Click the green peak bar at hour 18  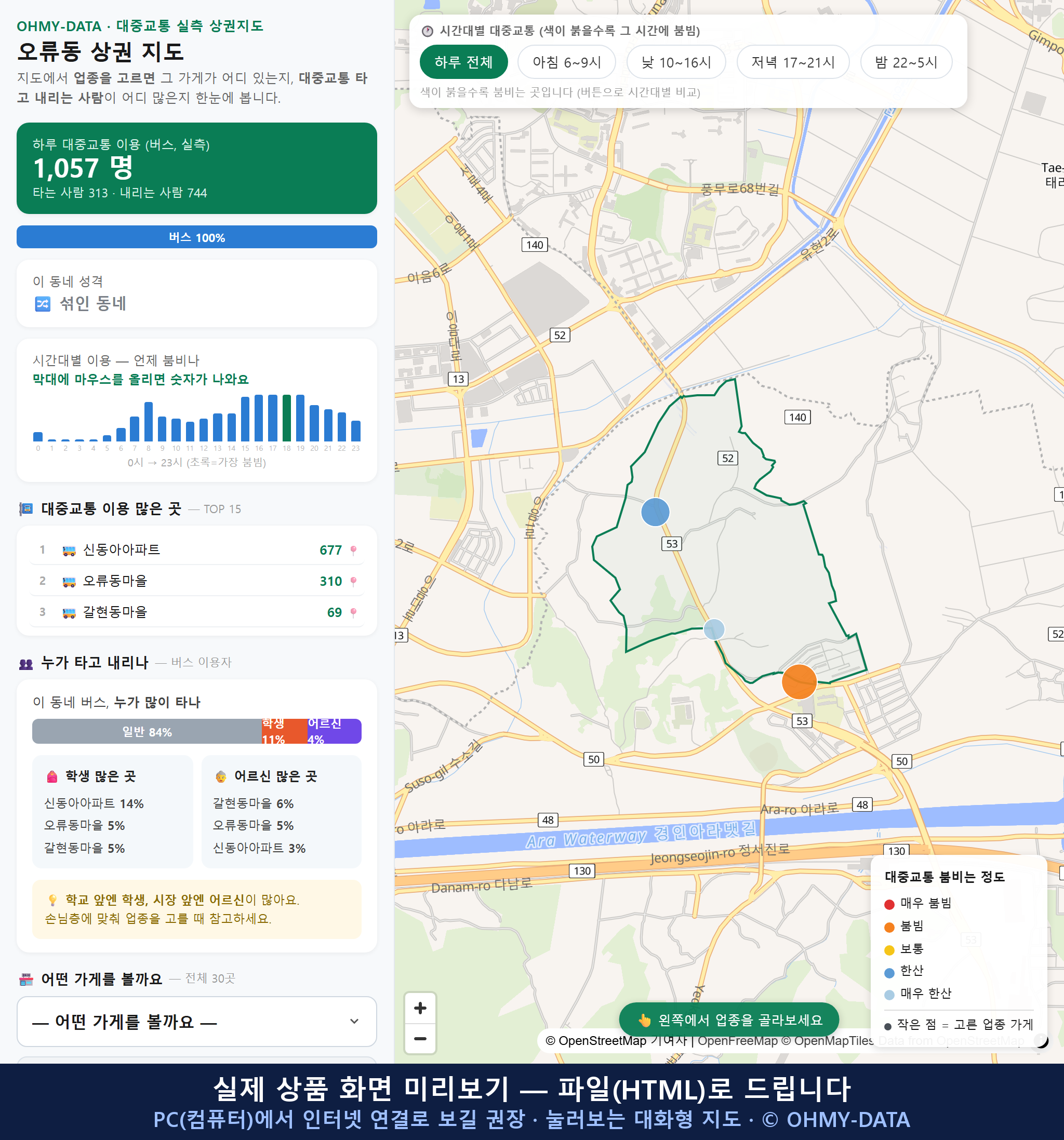point(286,418)
